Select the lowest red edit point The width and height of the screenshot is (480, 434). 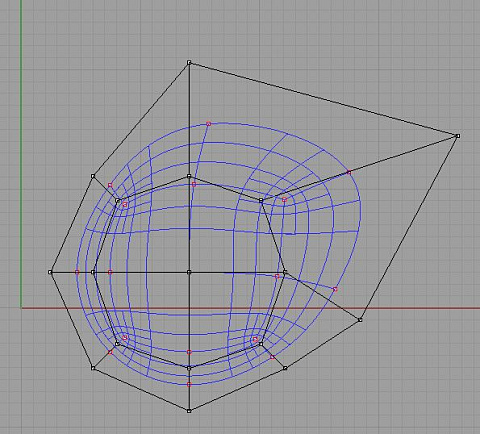click(x=189, y=384)
